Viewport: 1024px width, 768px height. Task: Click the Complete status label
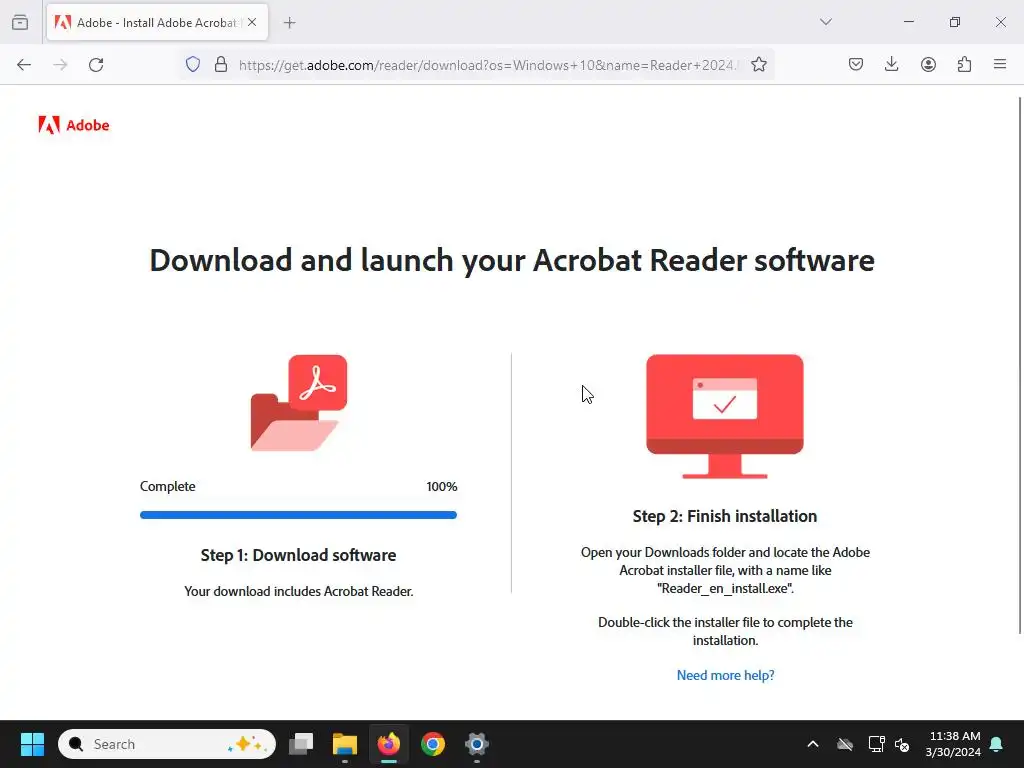168,487
